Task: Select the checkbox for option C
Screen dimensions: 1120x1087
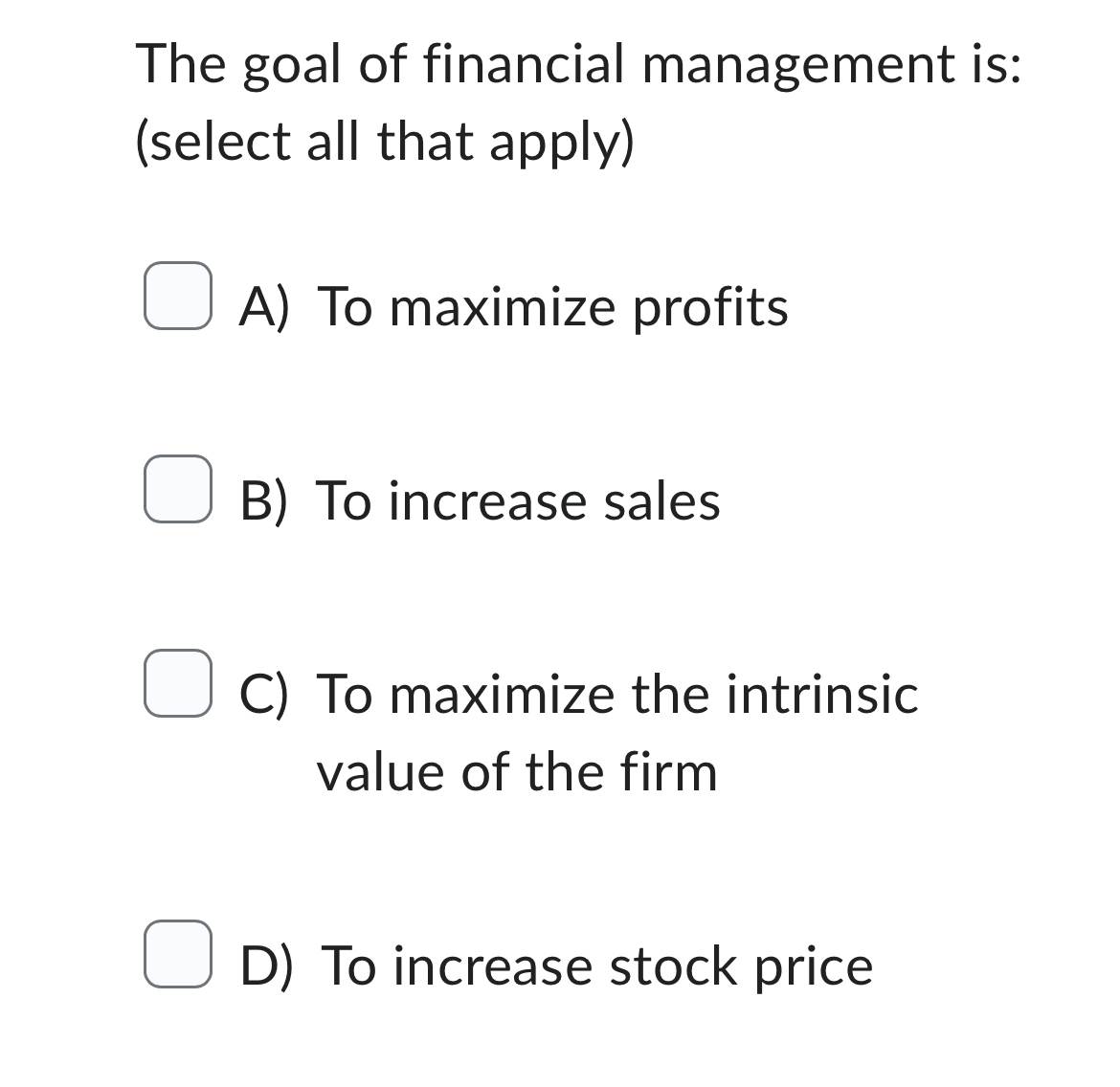Action: coord(178,683)
